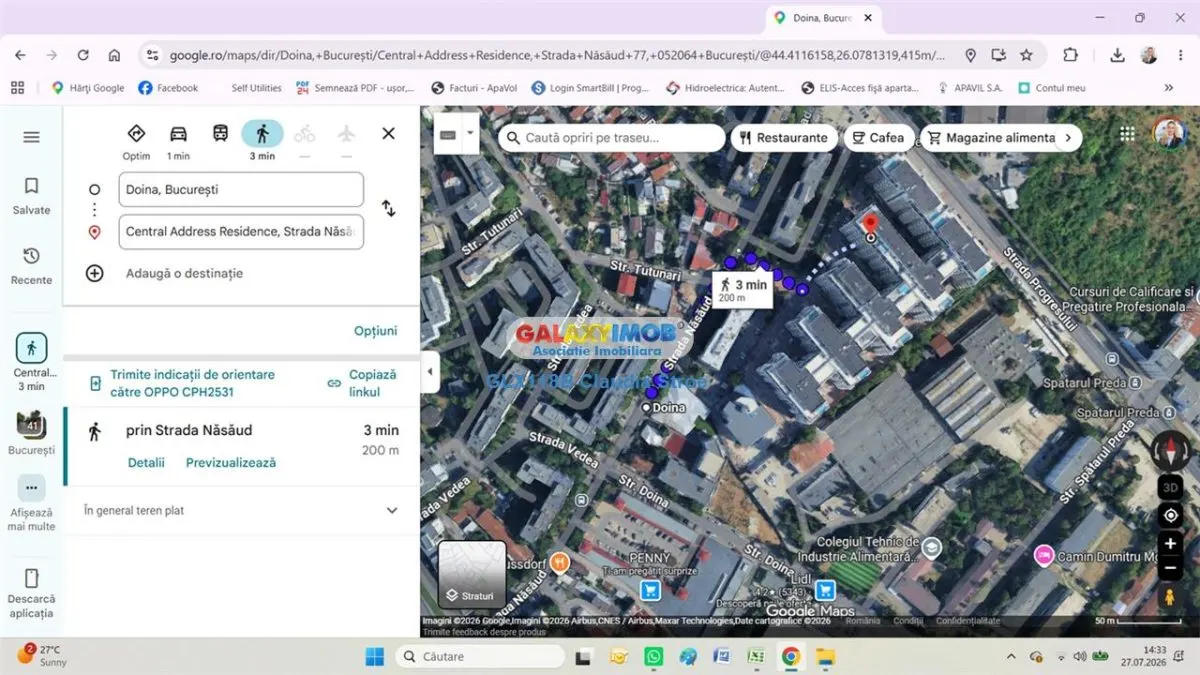Open the Salvate saved places panel
This screenshot has height=675, width=1200.
point(31,195)
